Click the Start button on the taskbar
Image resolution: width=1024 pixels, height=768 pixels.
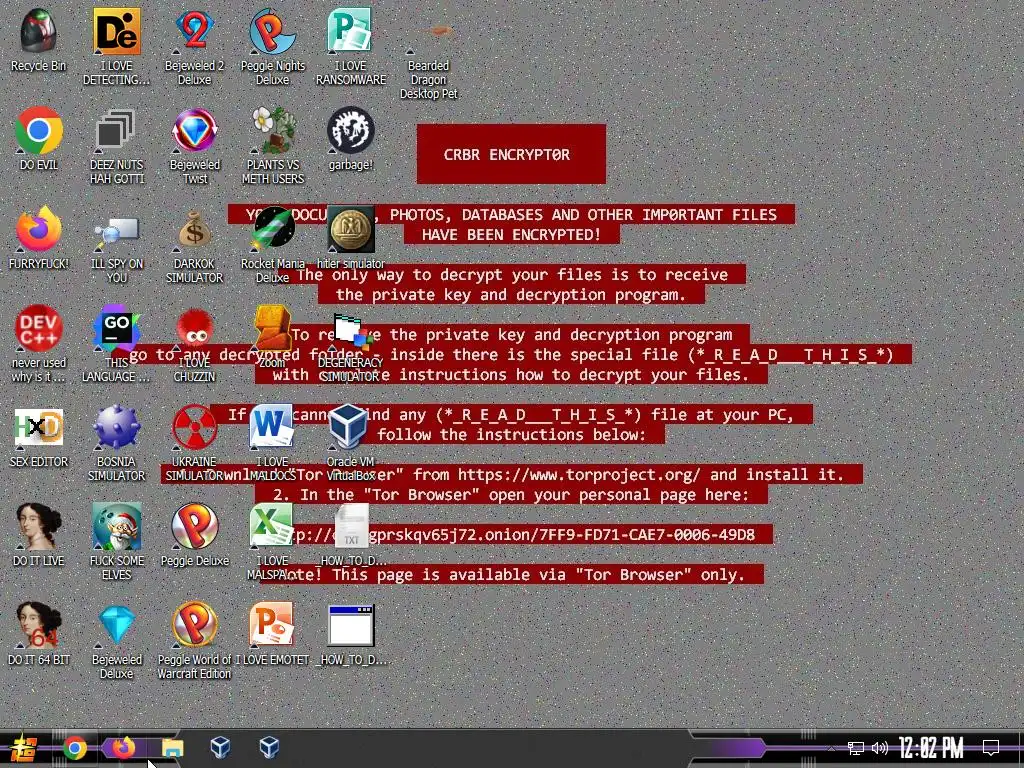tap(22, 748)
